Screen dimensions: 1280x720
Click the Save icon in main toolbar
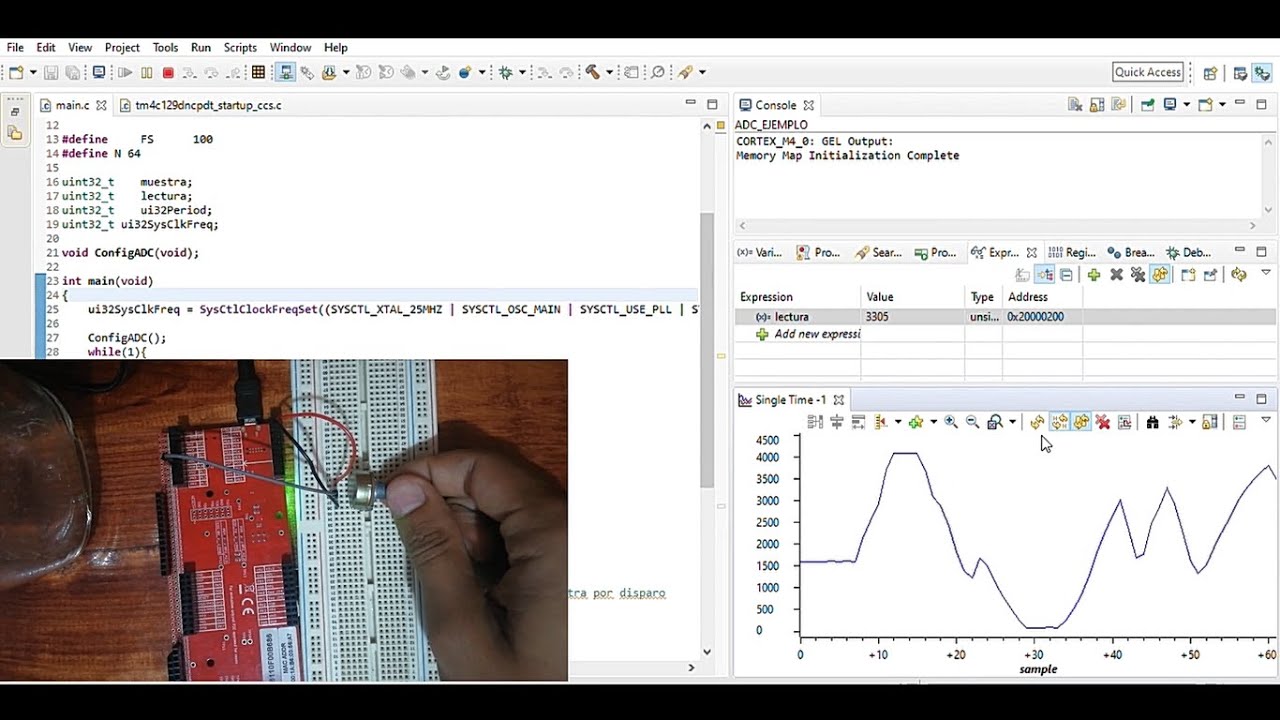(x=52, y=72)
